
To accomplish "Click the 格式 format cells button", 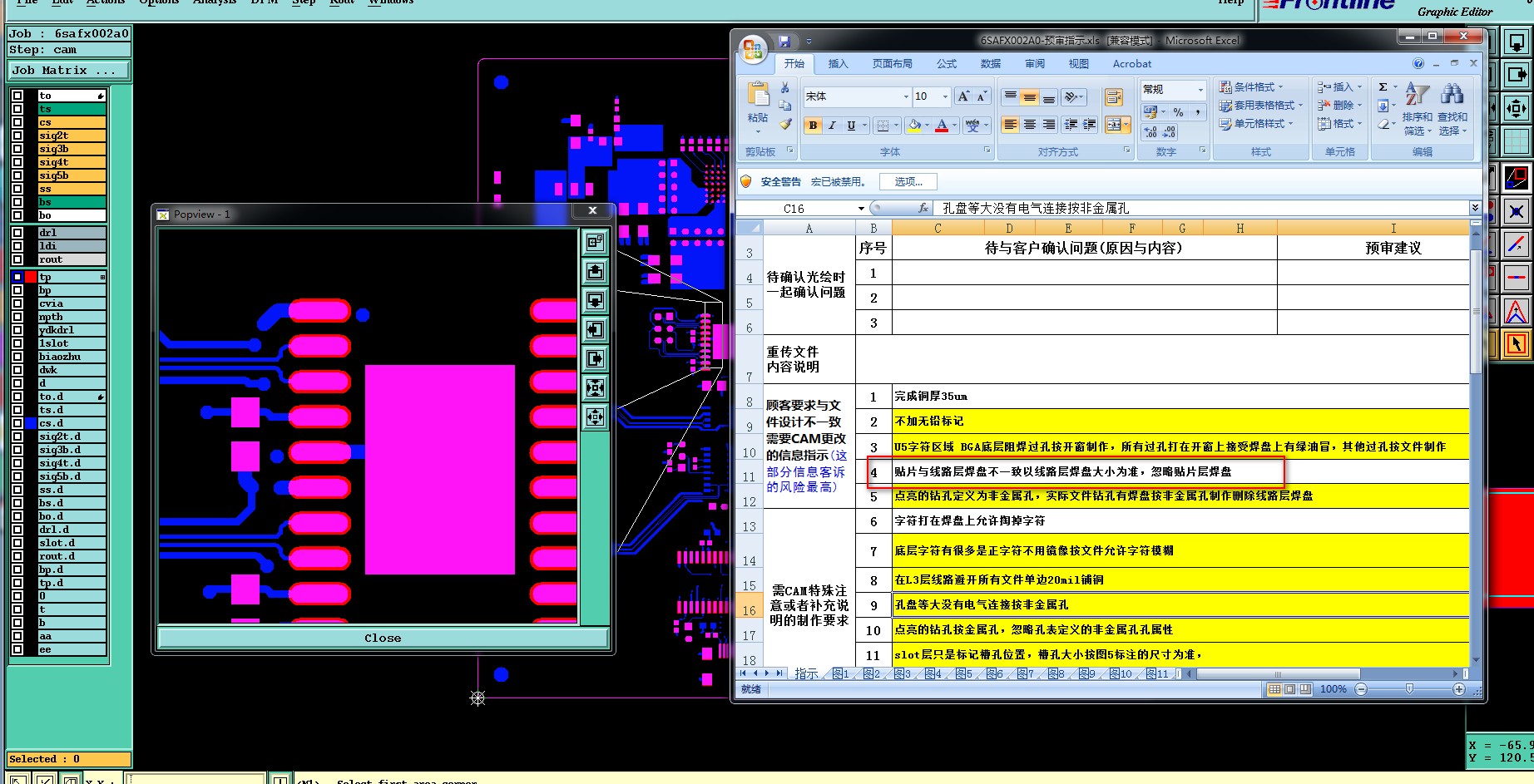I will (1339, 124).
